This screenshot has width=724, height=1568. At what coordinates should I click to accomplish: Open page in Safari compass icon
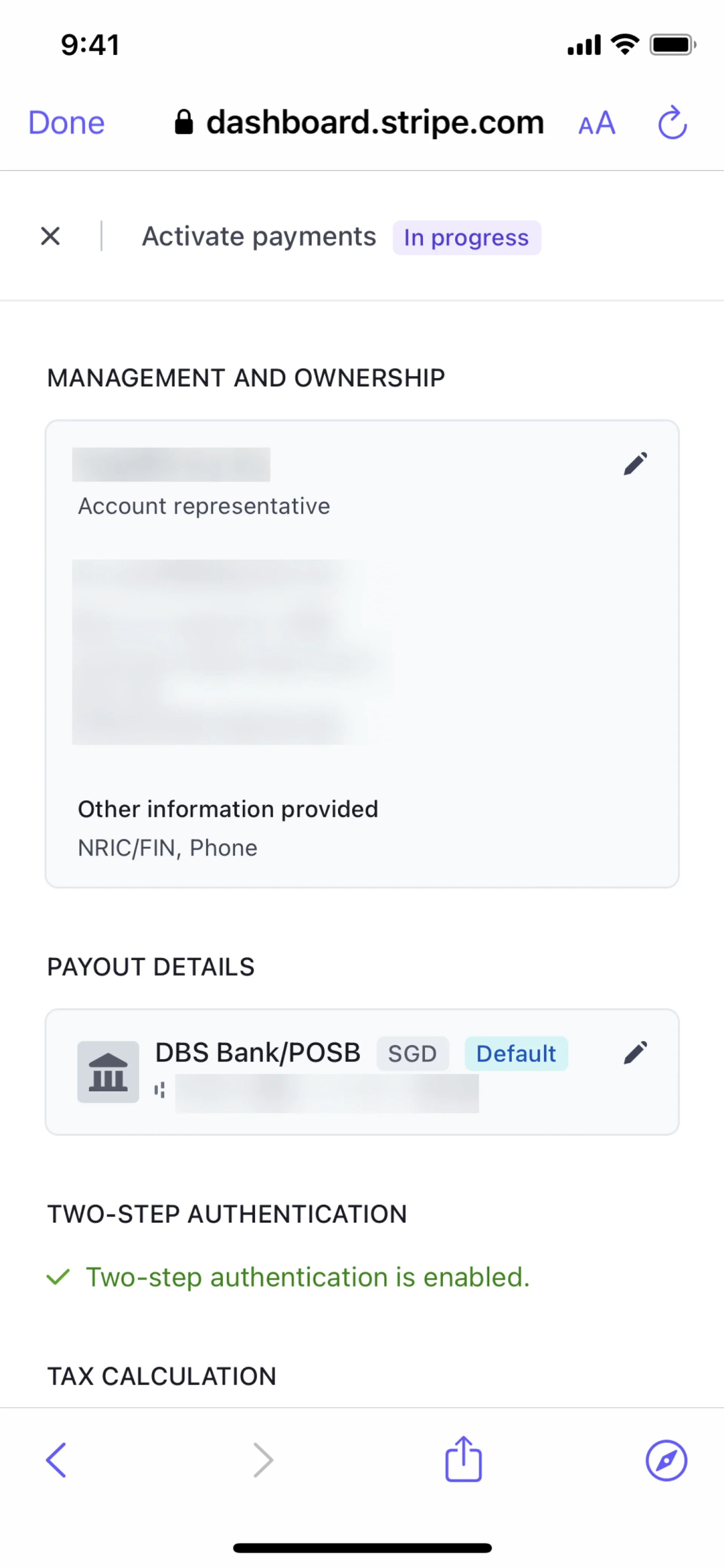pyautogui.click(x=666, y=1460)
